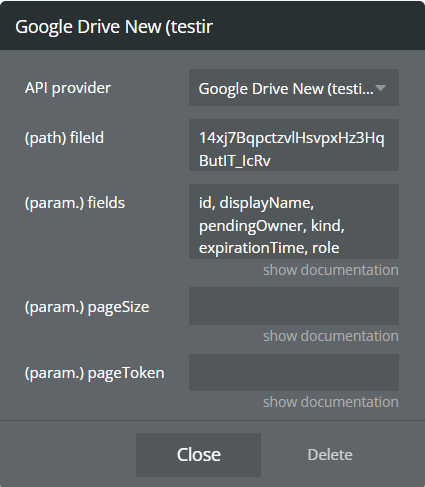Open the API provider dropdown
Image resolution: width=425 pixels, height=487 pixels.
(x=294, y=88)
